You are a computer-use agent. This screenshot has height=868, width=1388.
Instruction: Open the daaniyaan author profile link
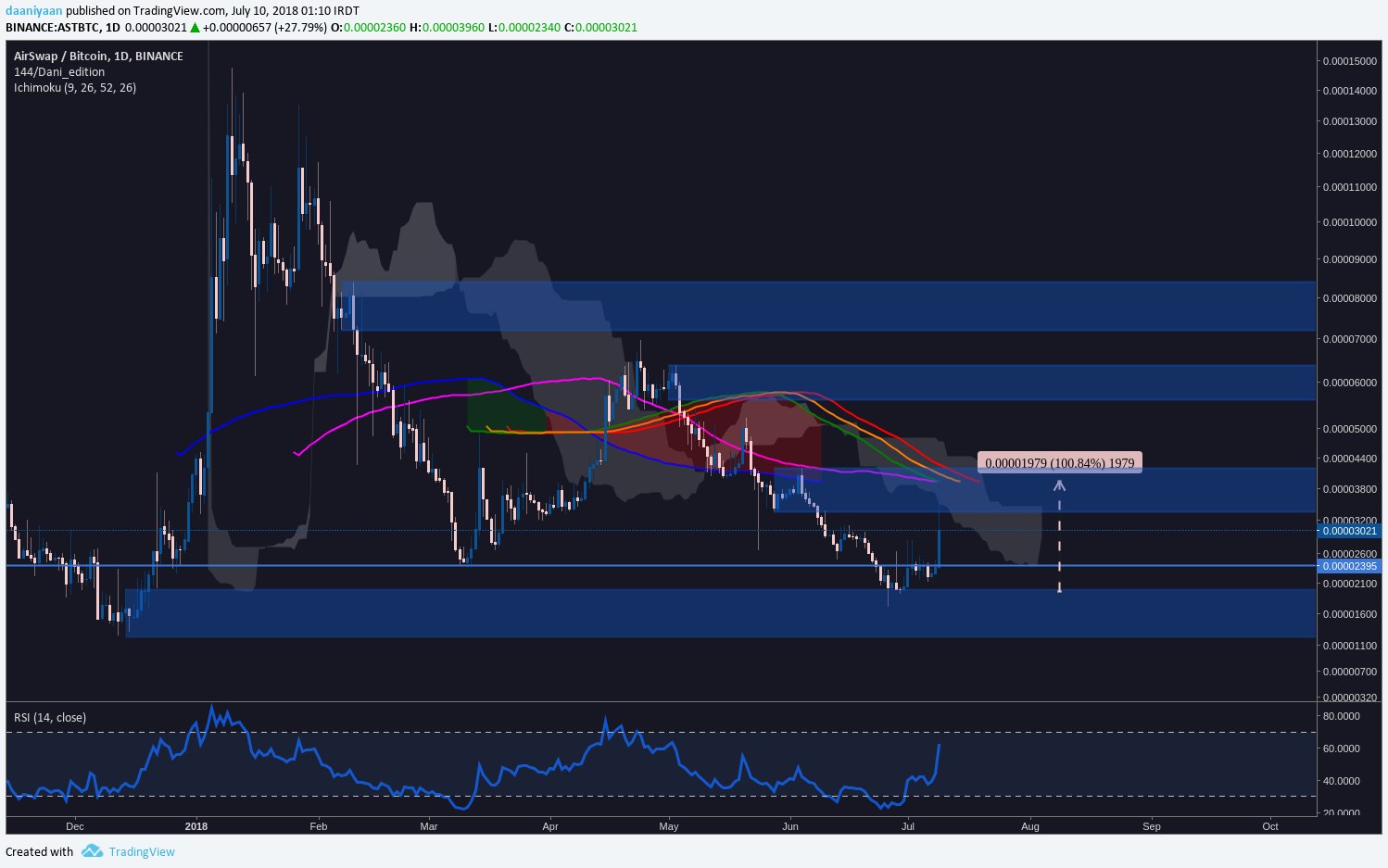tap(33, 11)
